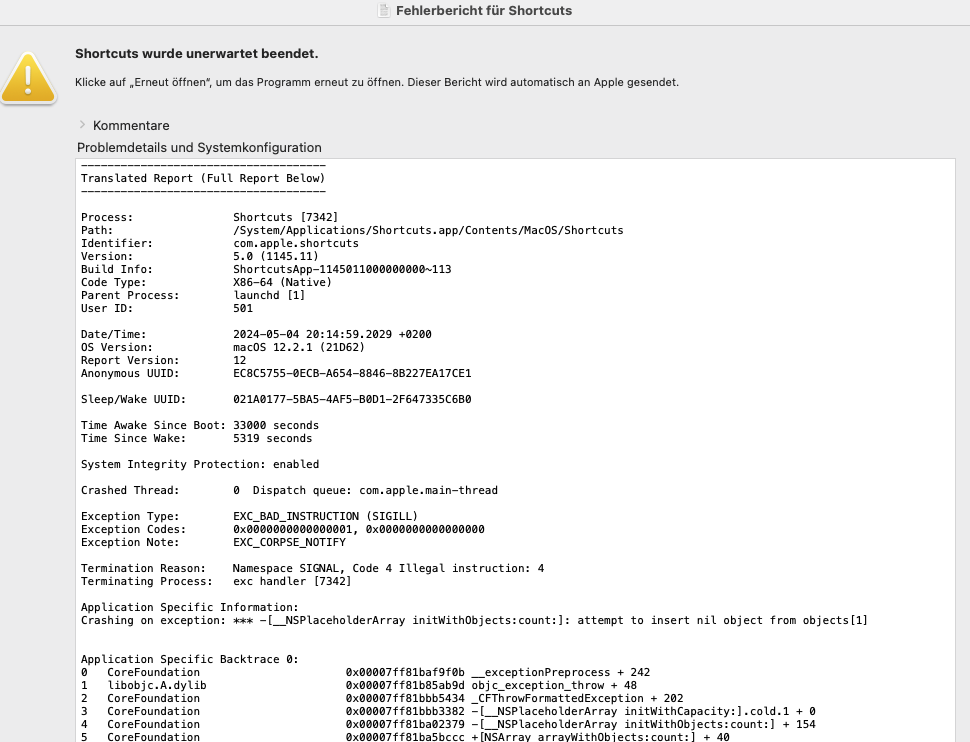Click the Anonymous UUID value
970x742 pixels.
[x=352, y=373]
